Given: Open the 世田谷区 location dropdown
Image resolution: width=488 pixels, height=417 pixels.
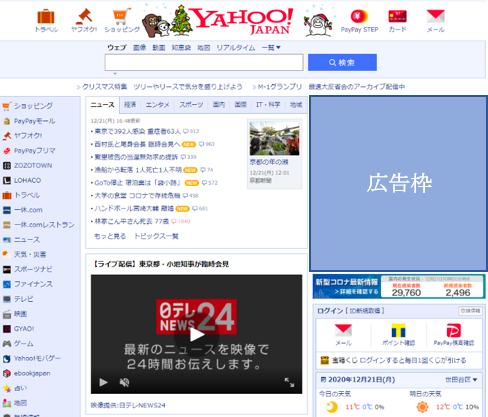Looking at the screenshot, I should click(461, 380).
